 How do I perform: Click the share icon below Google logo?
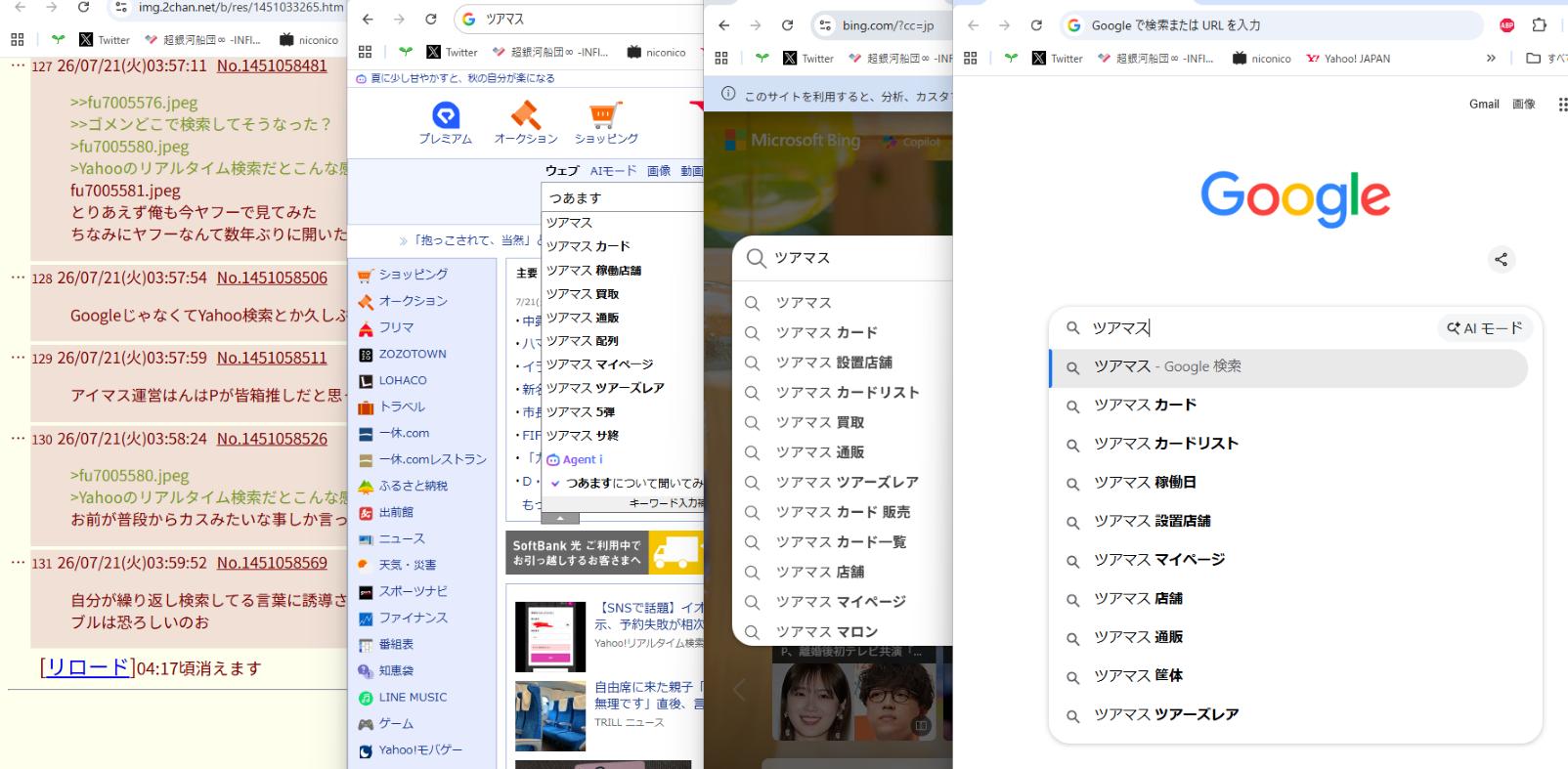(x=1502, y=259)
